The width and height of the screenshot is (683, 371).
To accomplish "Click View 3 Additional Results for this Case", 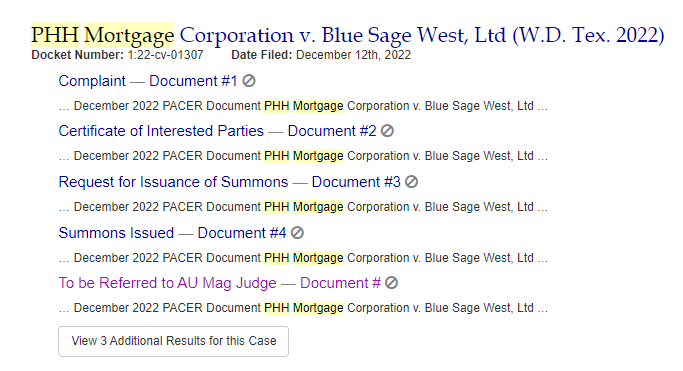I will coord(173,341).
